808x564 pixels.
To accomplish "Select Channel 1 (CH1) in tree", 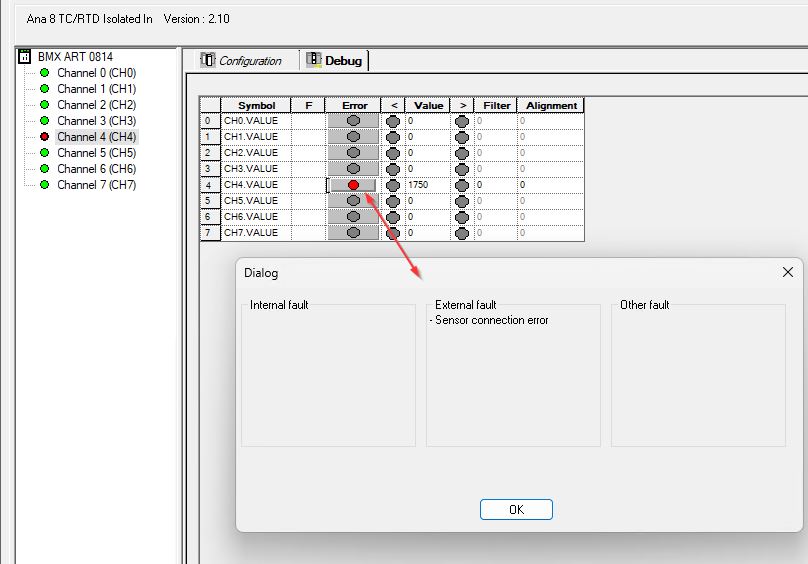I will pyautogui.click(x=96, y=89).
